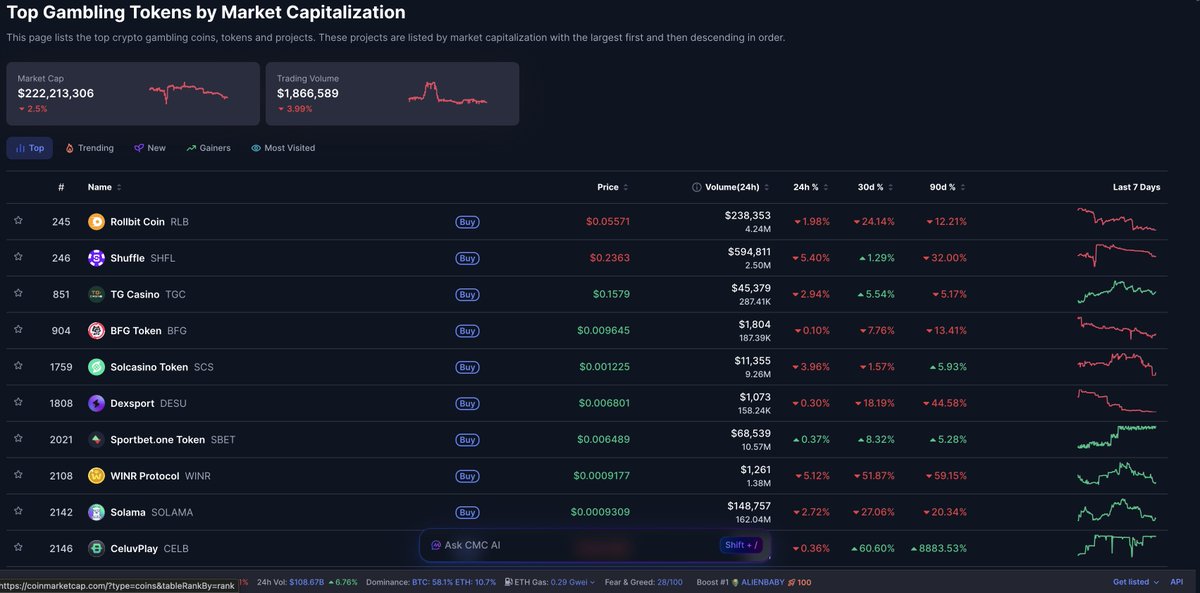This screenshot has height=593, width=1200.
Task: Toggle watchlist star for BFG Token
Action: [18, 330]
